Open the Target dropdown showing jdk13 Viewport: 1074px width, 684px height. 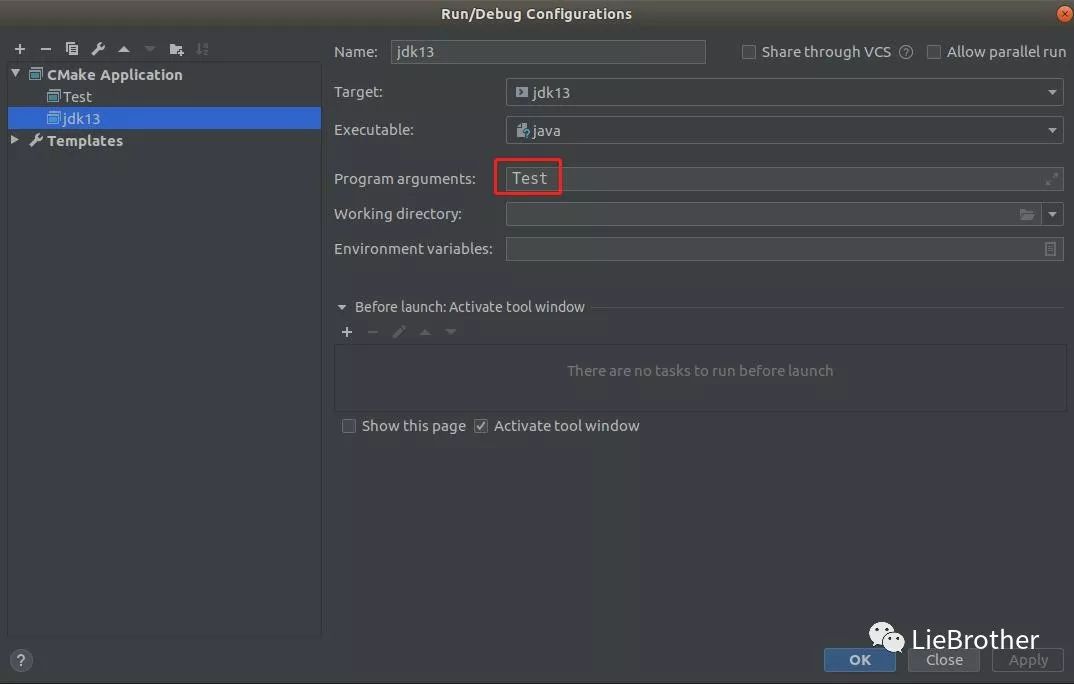784,92
